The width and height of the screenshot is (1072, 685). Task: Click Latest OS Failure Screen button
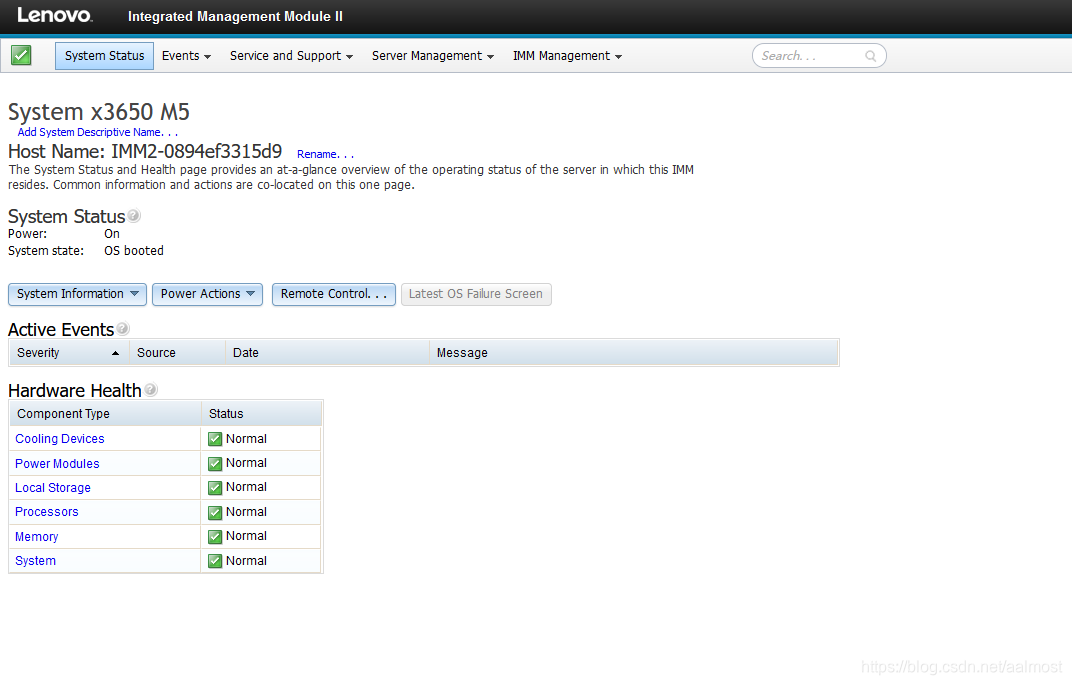pyautogui.click(x=476, y=294)
